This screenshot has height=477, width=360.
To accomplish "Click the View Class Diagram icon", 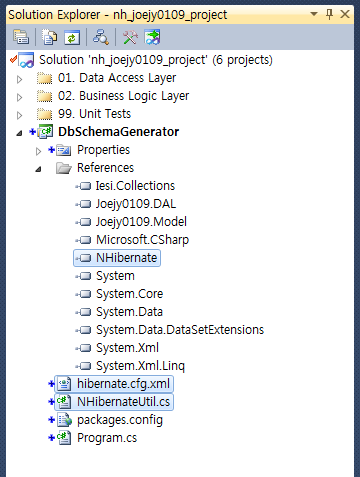I will point(152,37).
